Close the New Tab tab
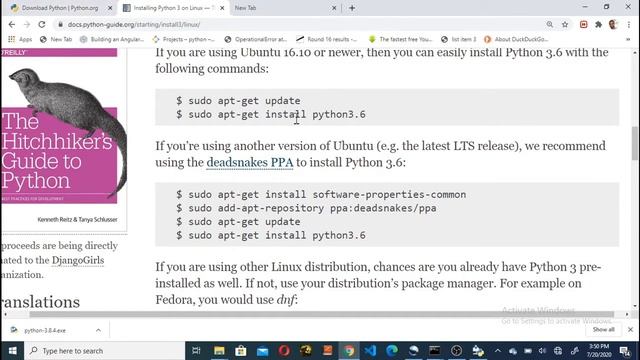This screenshot has width=640, height=360. click(334, 8)
